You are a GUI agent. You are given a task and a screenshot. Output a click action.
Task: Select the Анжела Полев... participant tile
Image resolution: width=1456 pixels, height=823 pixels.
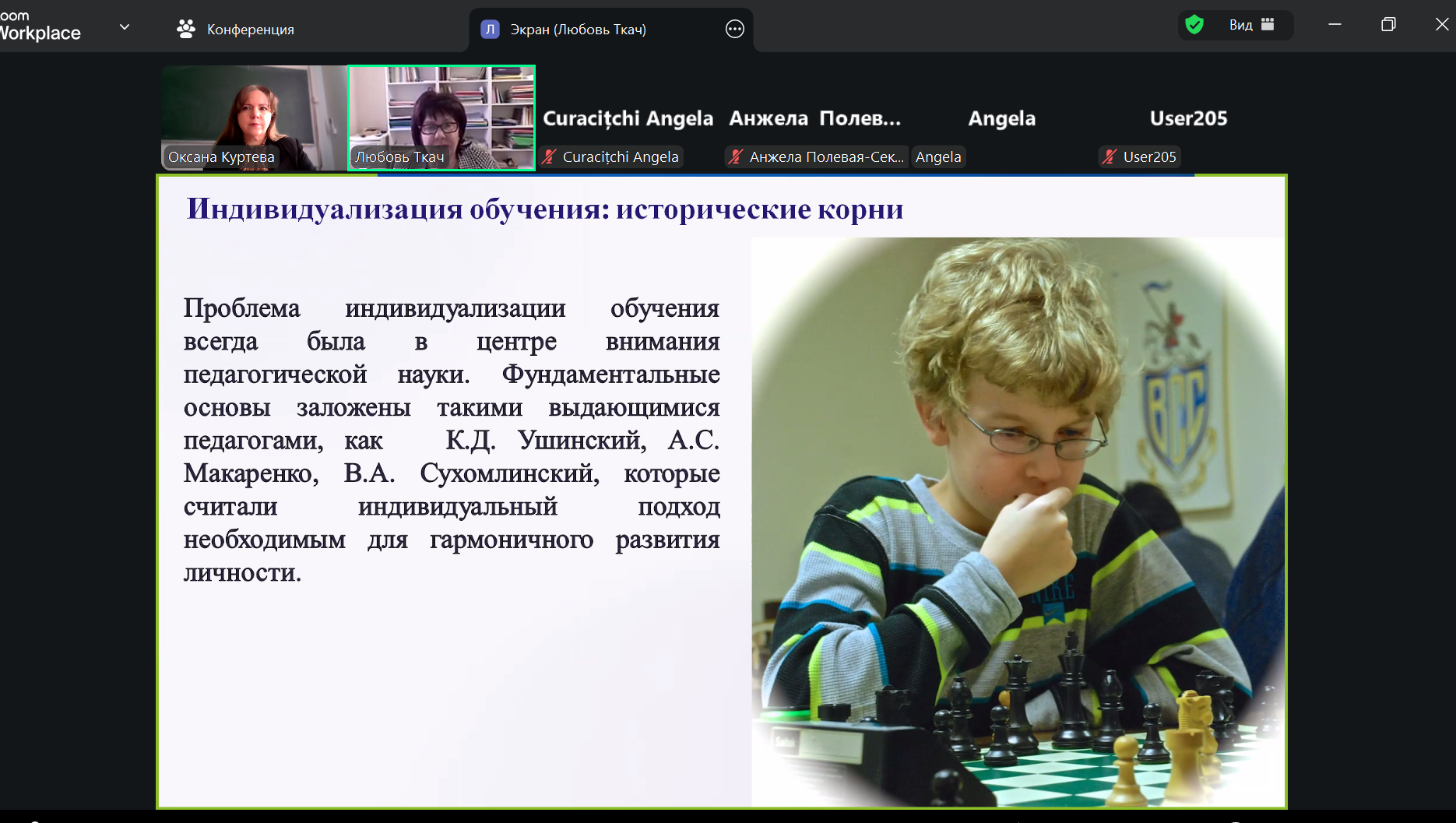pyautogui.click(x=814, y=118)
